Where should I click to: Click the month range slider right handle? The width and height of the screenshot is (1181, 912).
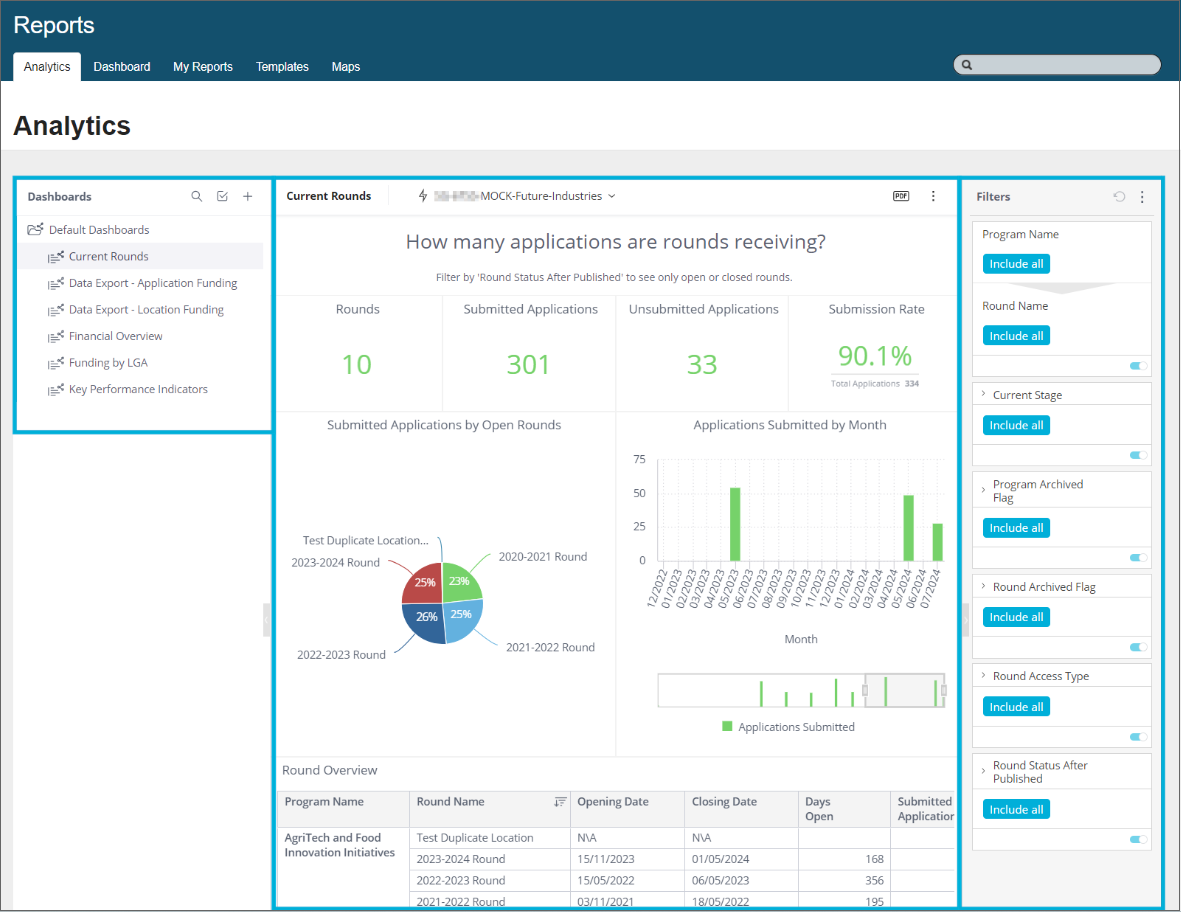[944, 690]
